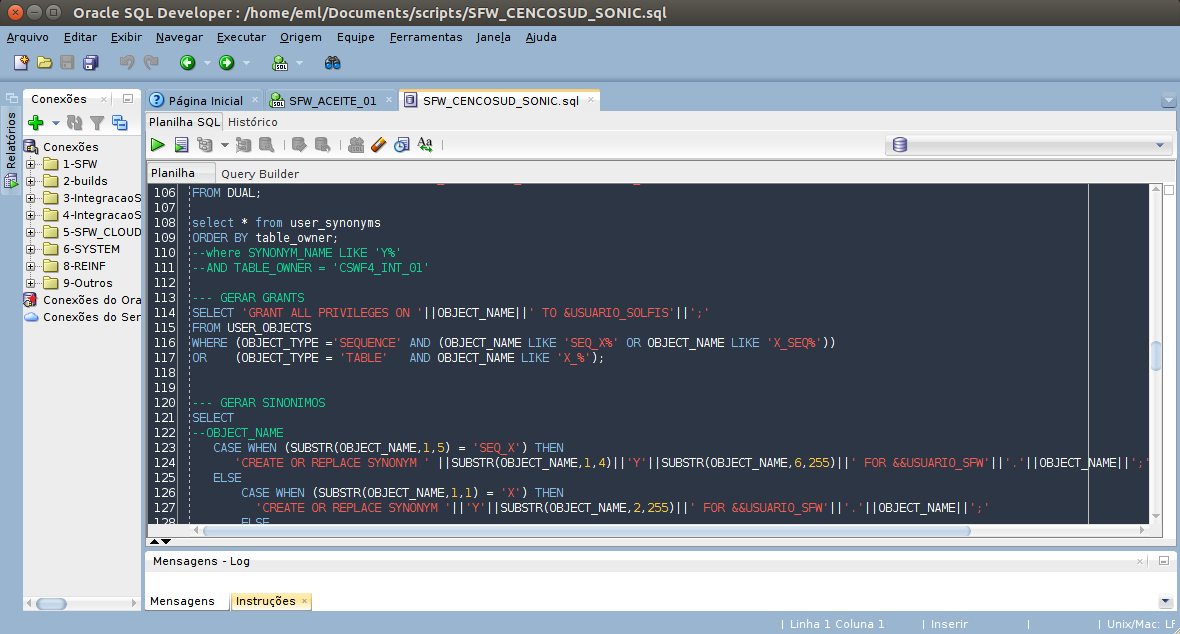Click the green Forward navigation arrow

click(227, 62)
